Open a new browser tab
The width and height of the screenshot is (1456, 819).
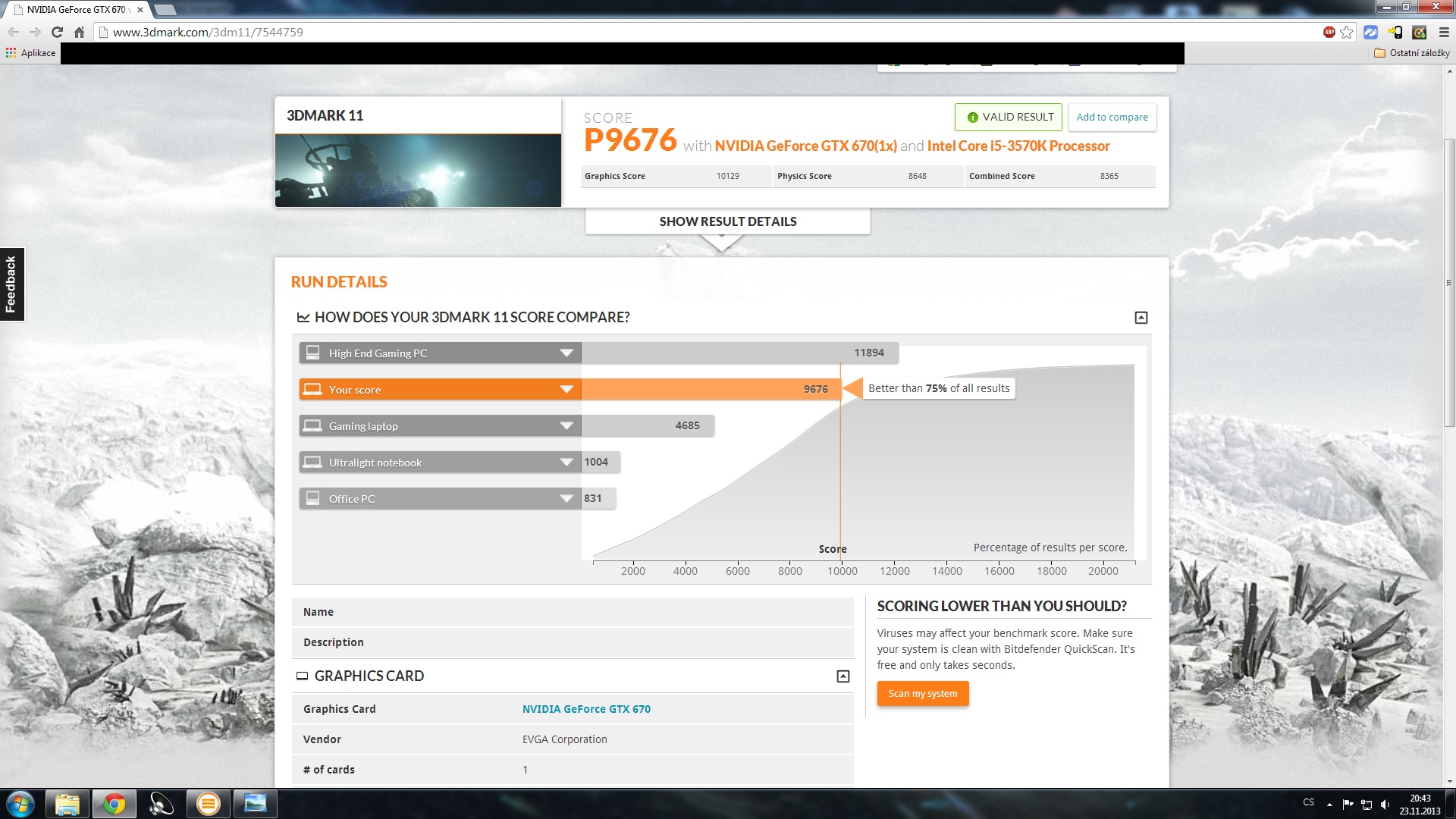[x=165, y=10]
